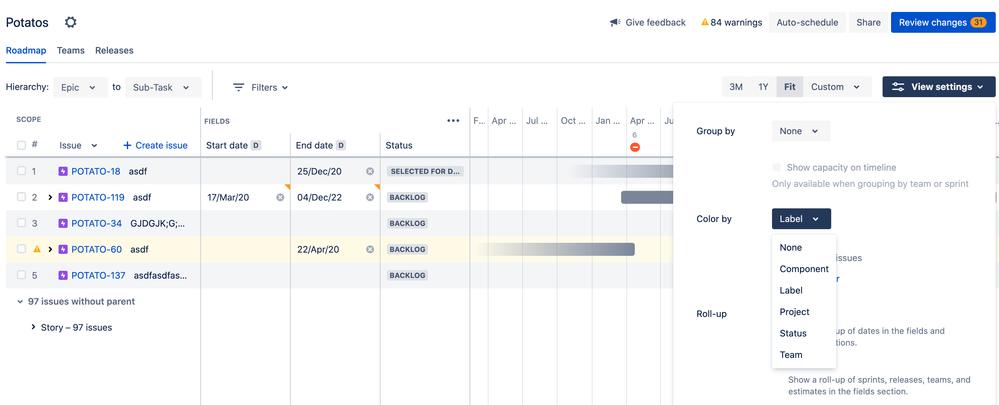Open plan settings gear icon
This screenshot has height=405, width=999.
point(71,22)
